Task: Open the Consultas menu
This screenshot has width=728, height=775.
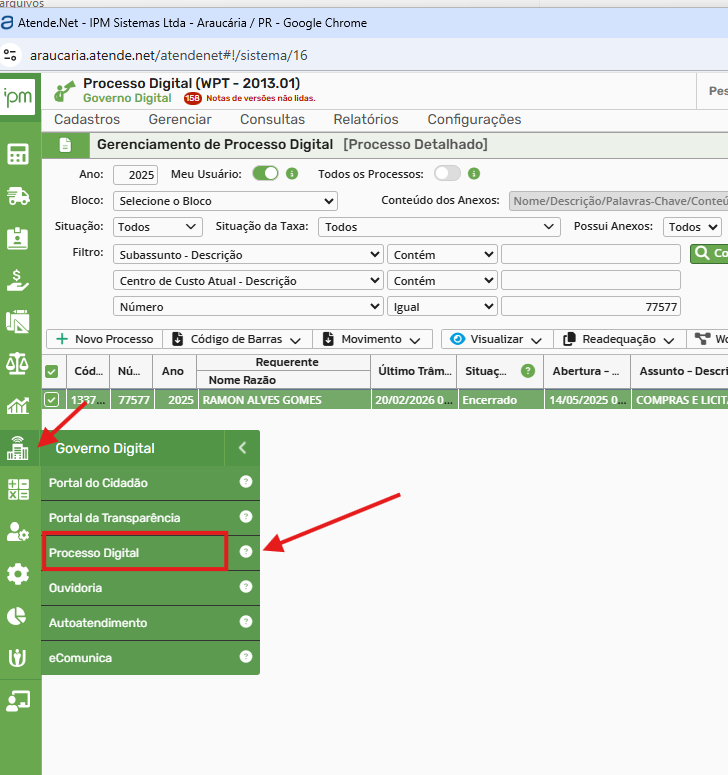Action: (272, 119)
